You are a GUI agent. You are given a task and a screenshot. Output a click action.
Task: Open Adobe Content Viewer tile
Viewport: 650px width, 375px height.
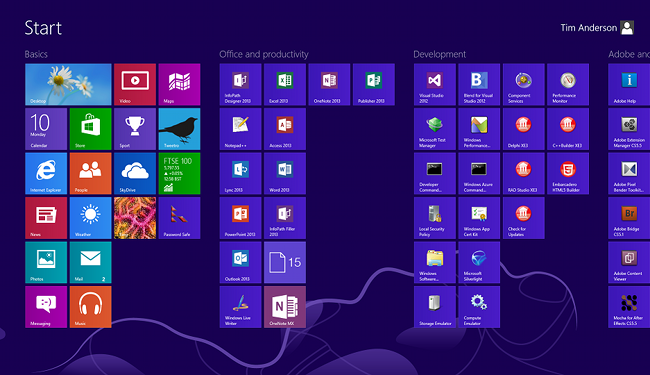click(629, 262)
